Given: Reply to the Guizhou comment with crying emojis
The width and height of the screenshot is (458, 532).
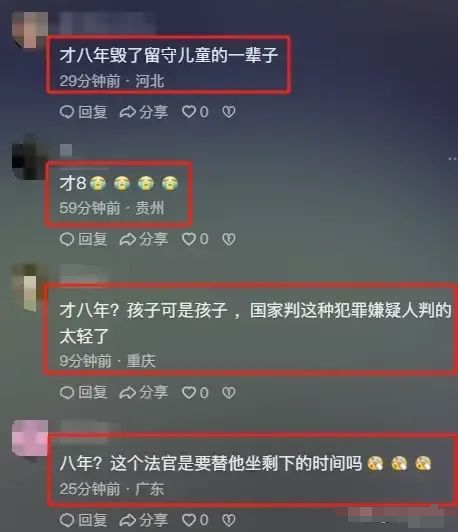Looking at the screenshot, I should click(83, 239).
